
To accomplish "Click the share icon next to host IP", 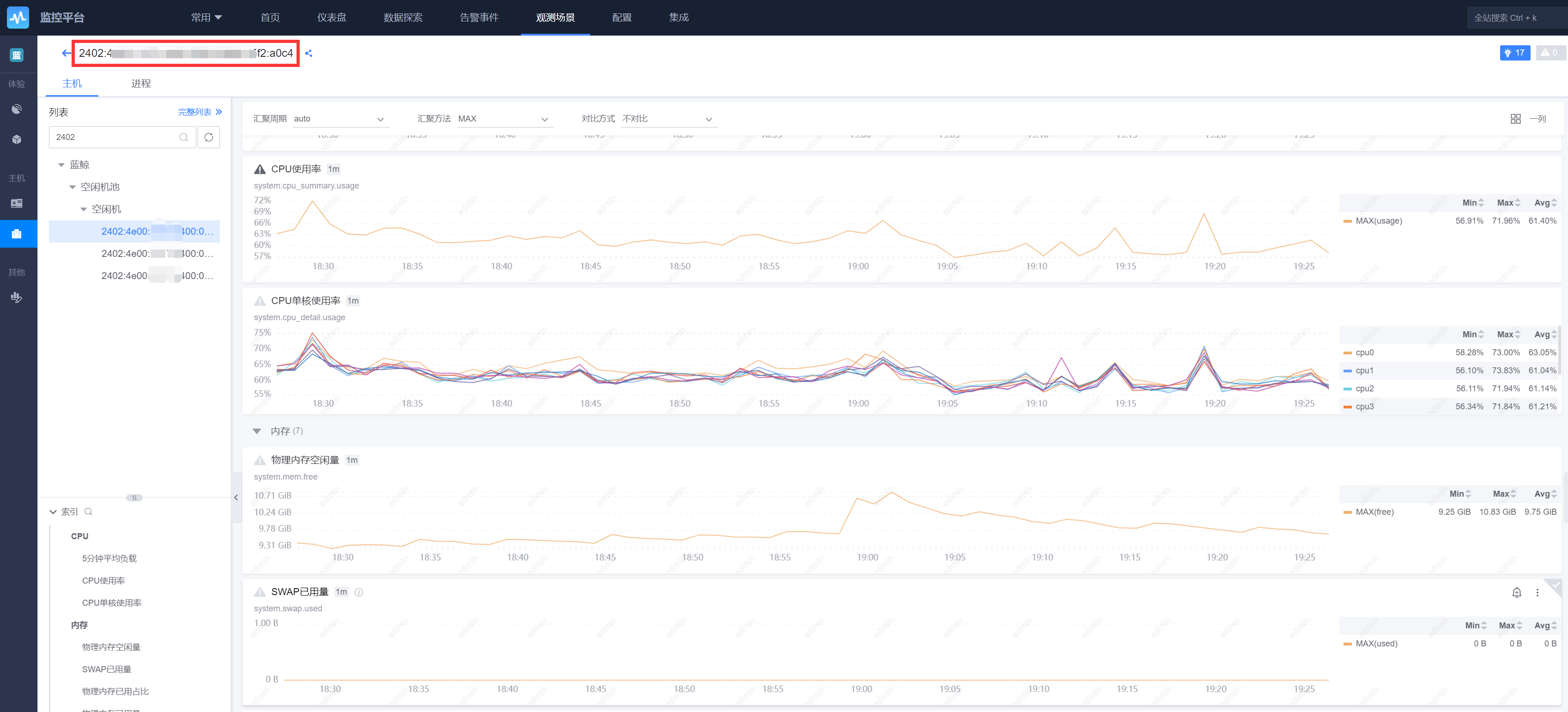I will pyautogui.click(x=309, y=53).
